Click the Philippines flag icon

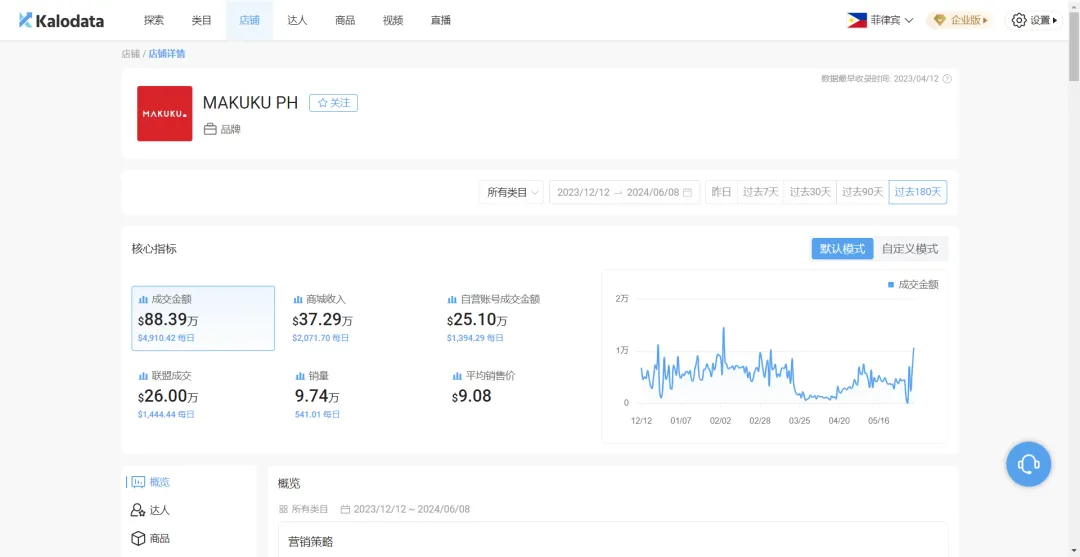tap(857, 21)
